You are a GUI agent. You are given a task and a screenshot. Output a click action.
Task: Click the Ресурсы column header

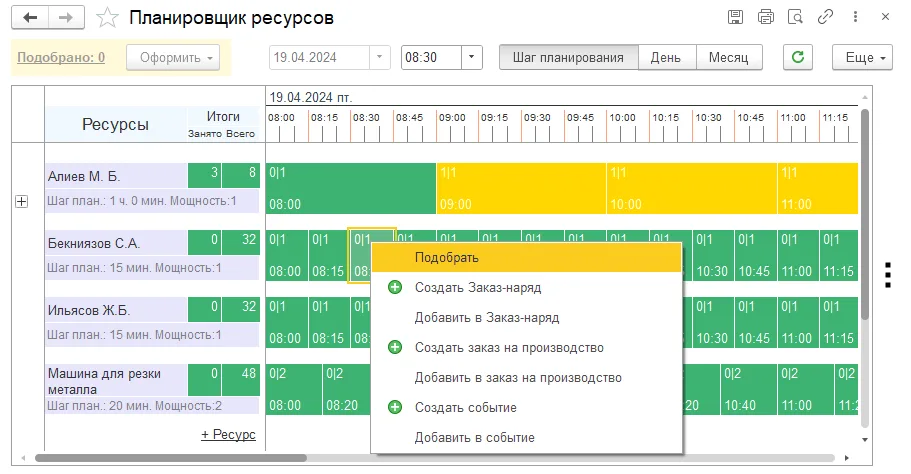click(x=116, y=124)
